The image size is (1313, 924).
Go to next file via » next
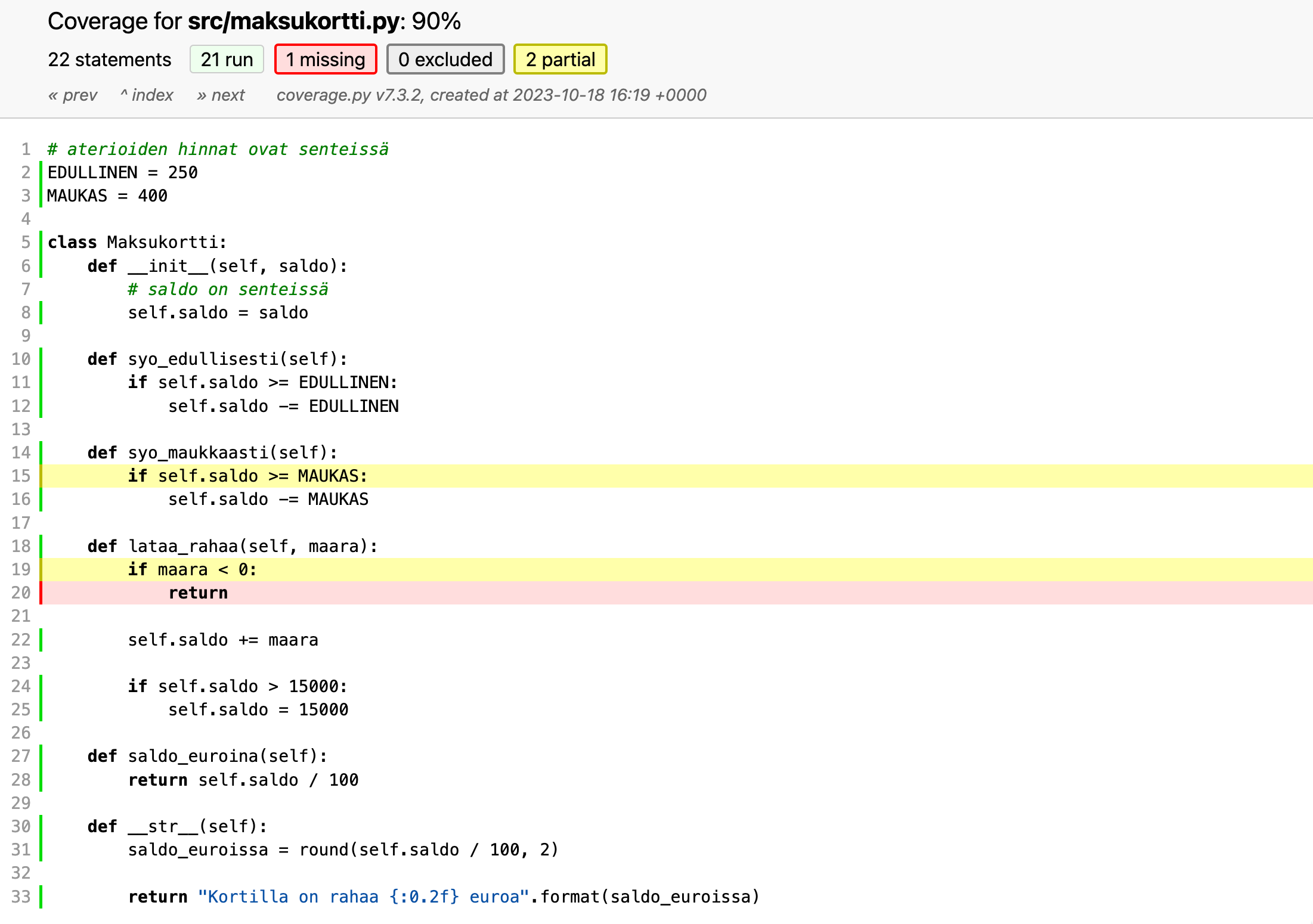pyautogui.click(x=221, y=95)
